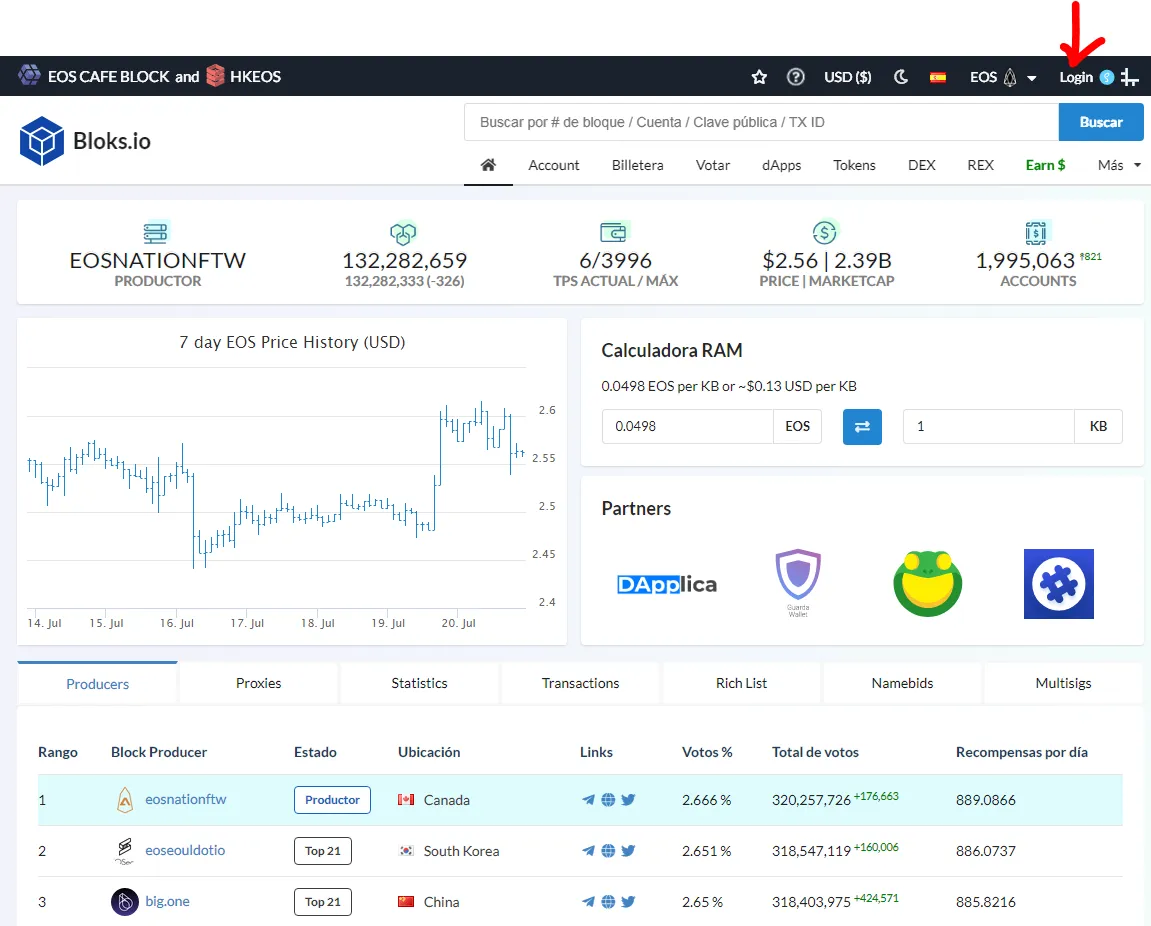Switch to the Rich List tab
Image resolution: width=1151 pixels, height=926 pixels.
tap(741, 683)
